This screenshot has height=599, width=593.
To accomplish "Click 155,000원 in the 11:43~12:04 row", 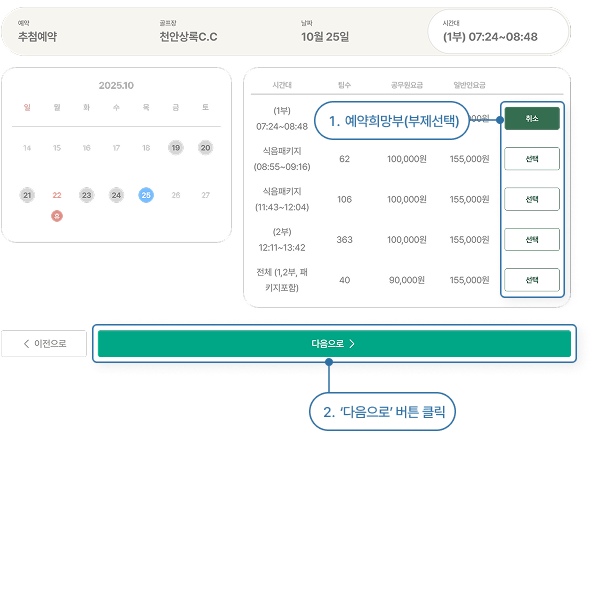I will tap(470, 199).
